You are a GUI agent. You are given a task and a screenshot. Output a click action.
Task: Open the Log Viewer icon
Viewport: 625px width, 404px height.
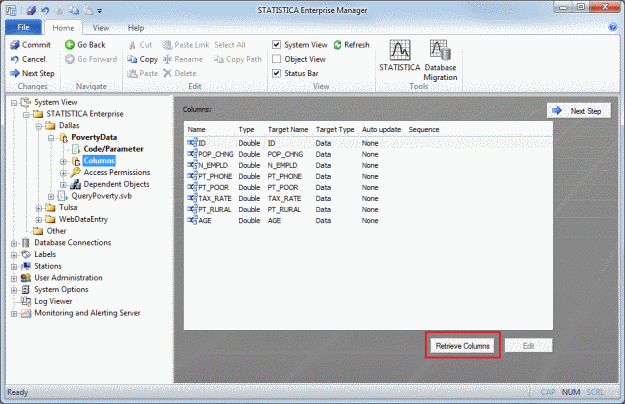coord(26,301)
